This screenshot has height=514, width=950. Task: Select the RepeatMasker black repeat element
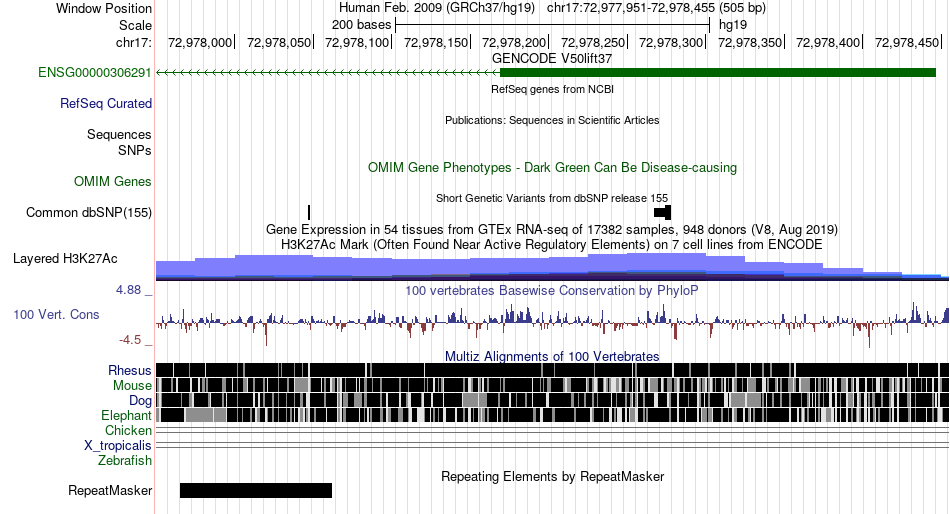click(256, 490)
